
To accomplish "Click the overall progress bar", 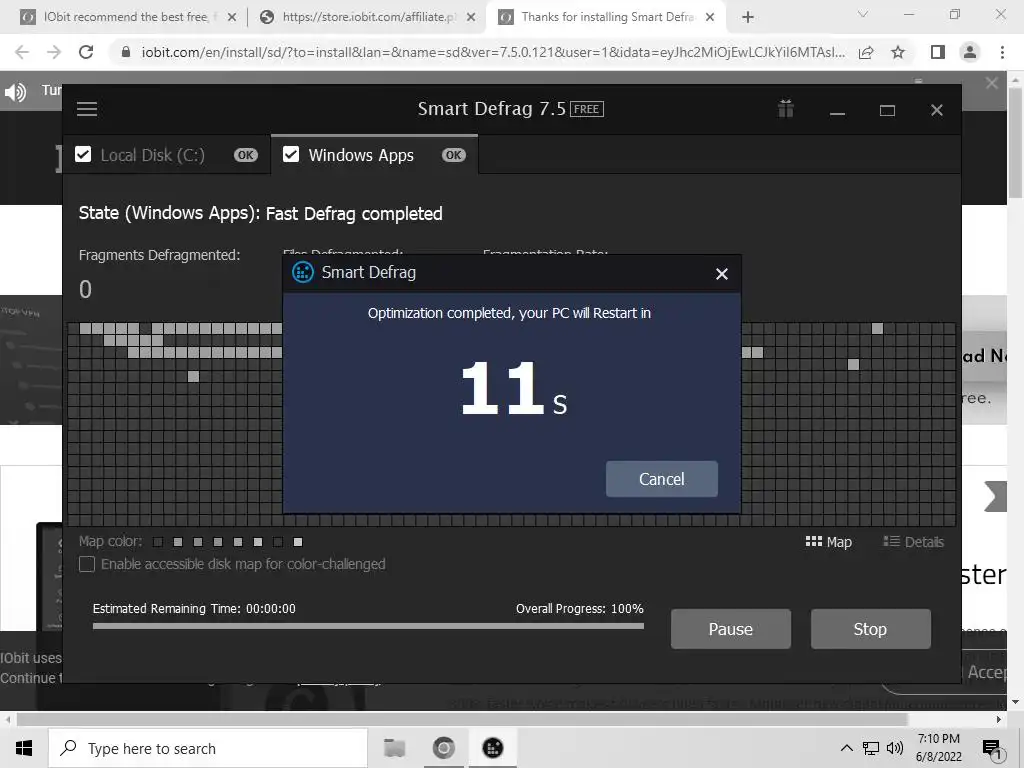I will (x=368, y=626).
